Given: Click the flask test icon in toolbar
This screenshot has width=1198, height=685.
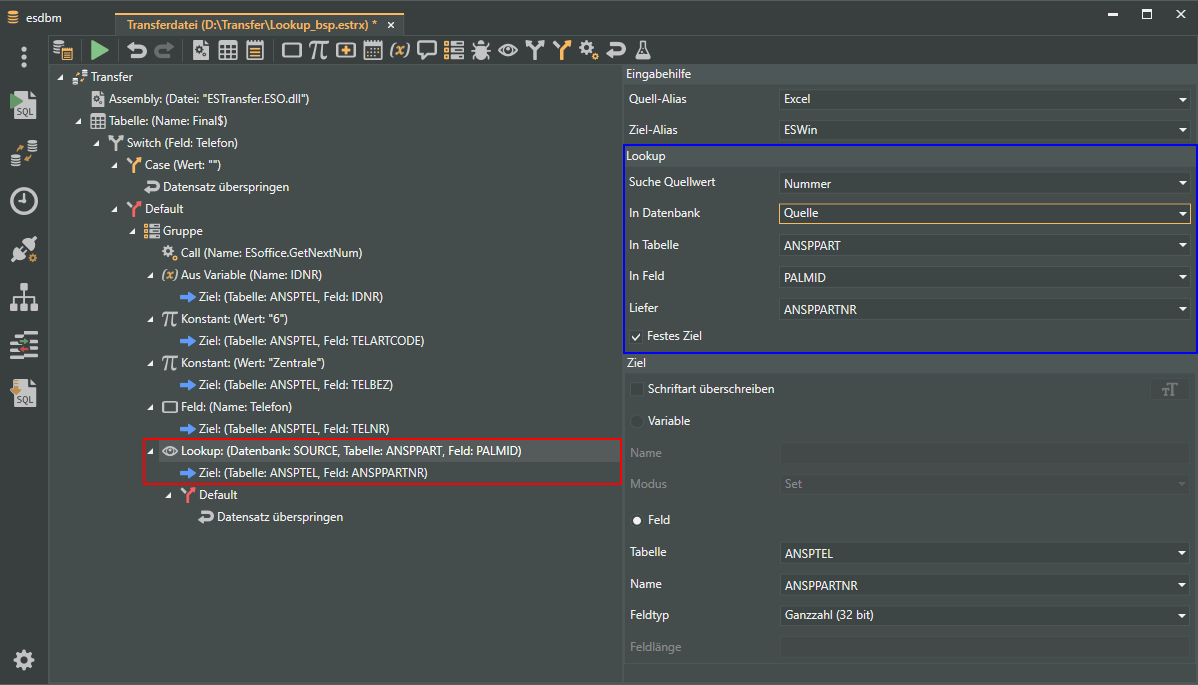Looking at the screenshot, I should pyautogui.click(x=643, y=50).
